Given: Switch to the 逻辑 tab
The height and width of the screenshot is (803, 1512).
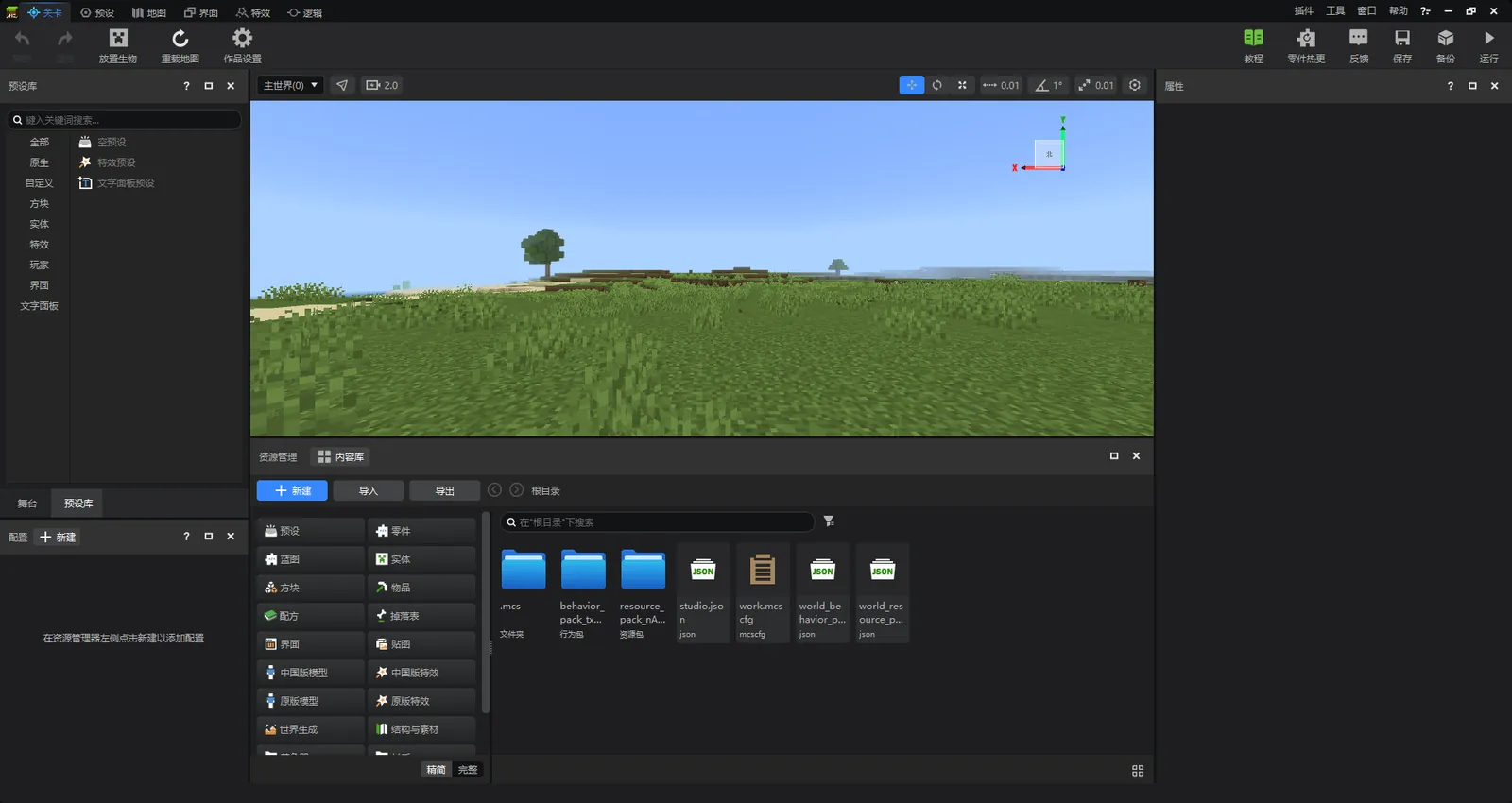Looking at the screenshot, I should click(305, 12).
